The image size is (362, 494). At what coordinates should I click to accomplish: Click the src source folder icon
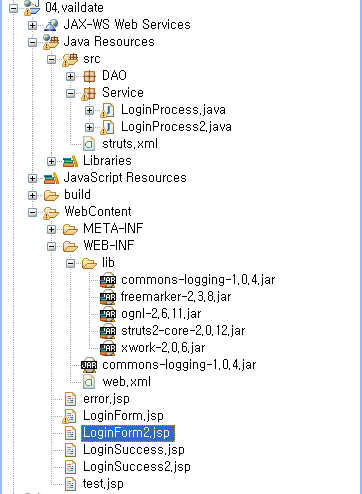point(70,59)
